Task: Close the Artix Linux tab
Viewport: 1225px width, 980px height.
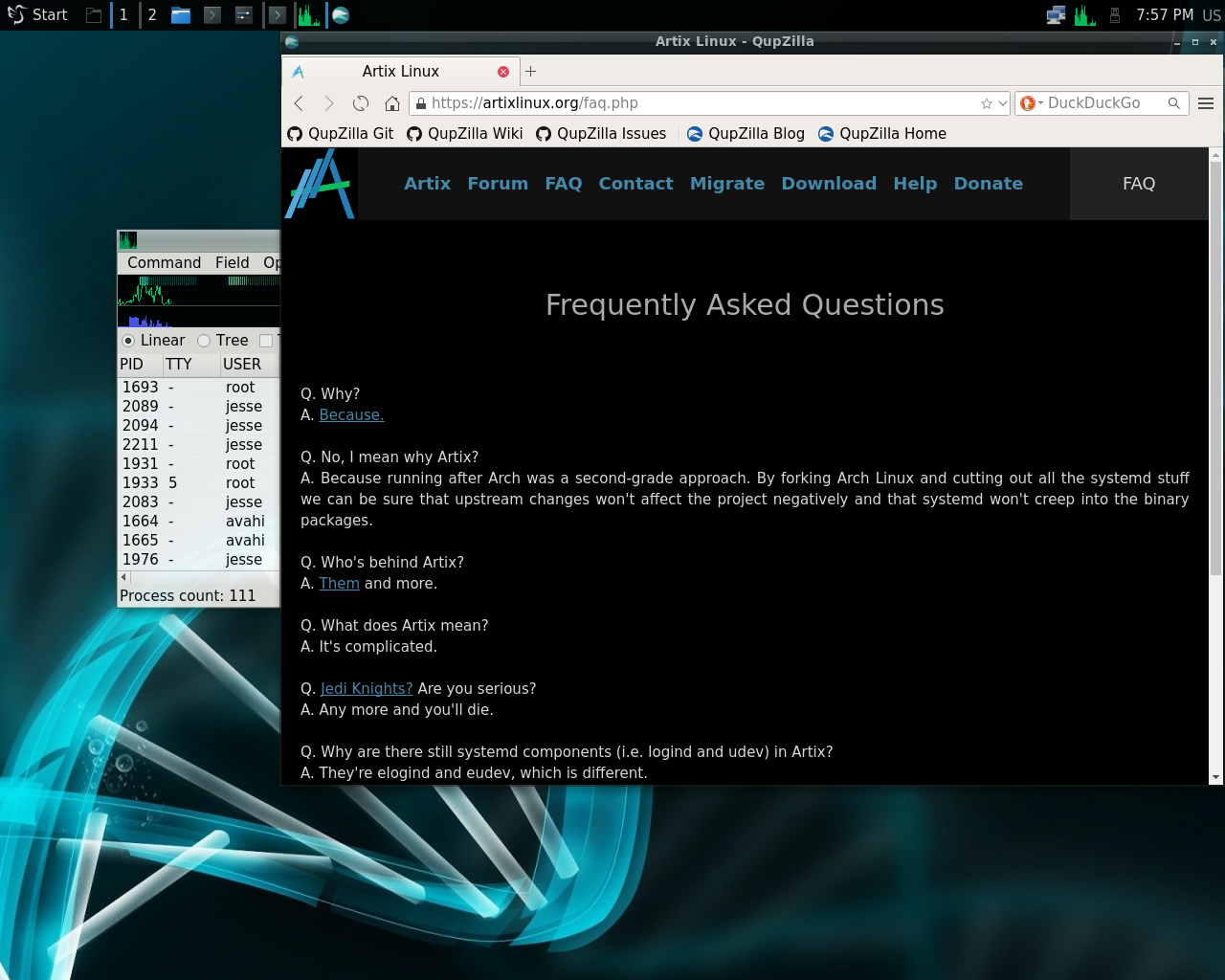Action: (503, 72)
